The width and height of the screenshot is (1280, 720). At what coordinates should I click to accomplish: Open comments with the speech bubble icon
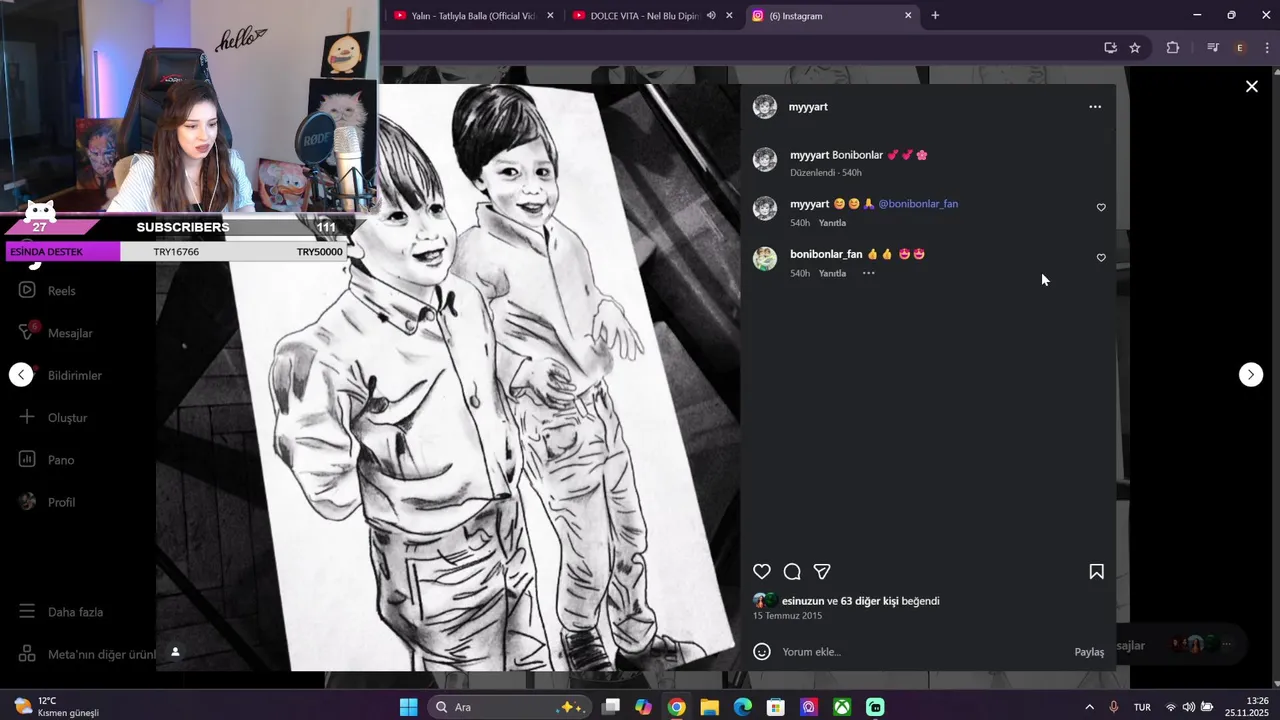792,572
